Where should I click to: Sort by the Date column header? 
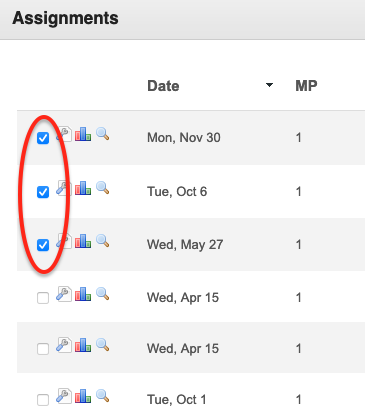pos(163,86)
